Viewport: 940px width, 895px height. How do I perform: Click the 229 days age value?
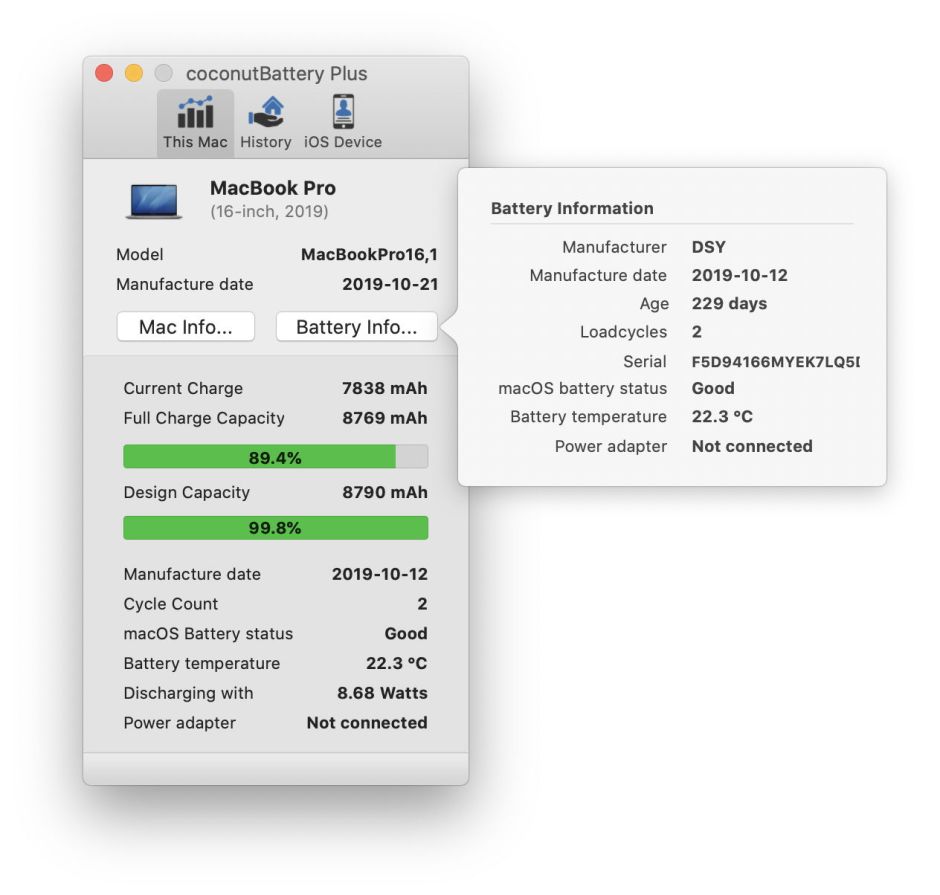coord(729,304)
